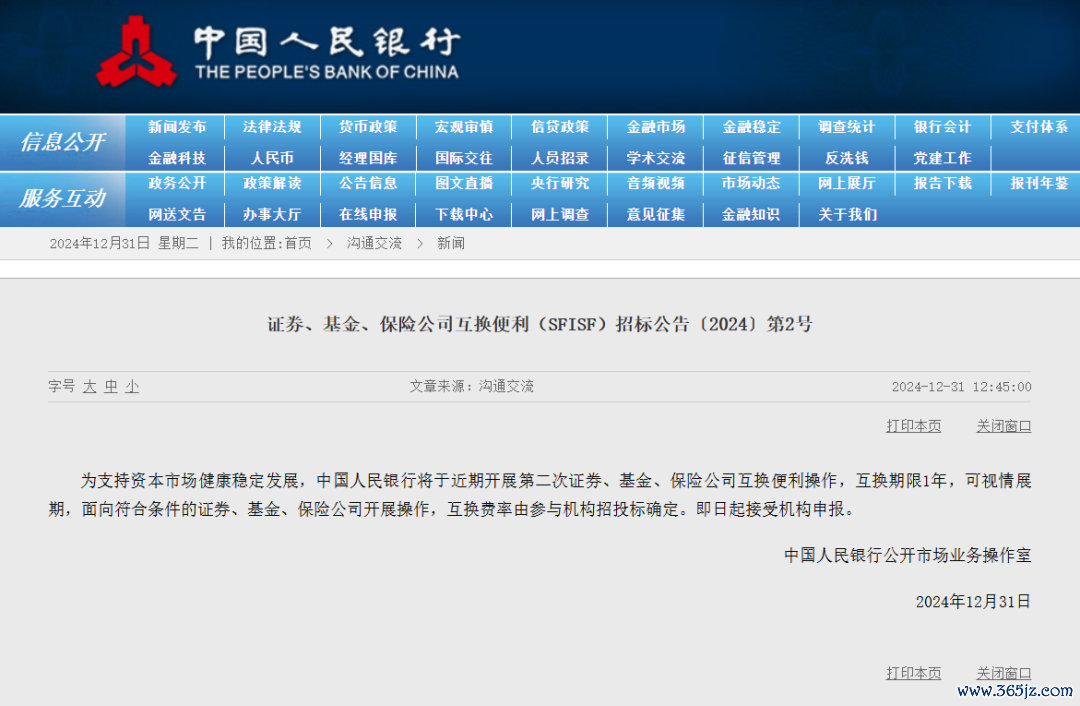Image resolution: width=1080 pixels, height=706 pixels.
Task: Click the People's Bank of China red logo
Action: pos(136,52)
